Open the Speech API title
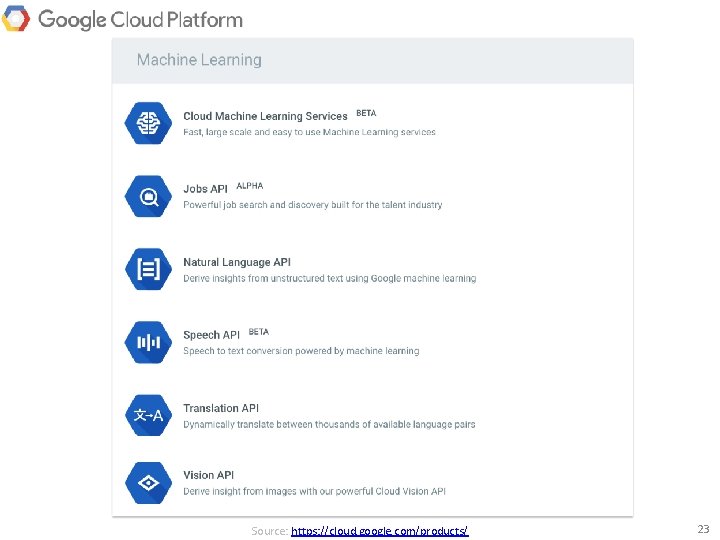720x540 pixels. pos(211,335)
